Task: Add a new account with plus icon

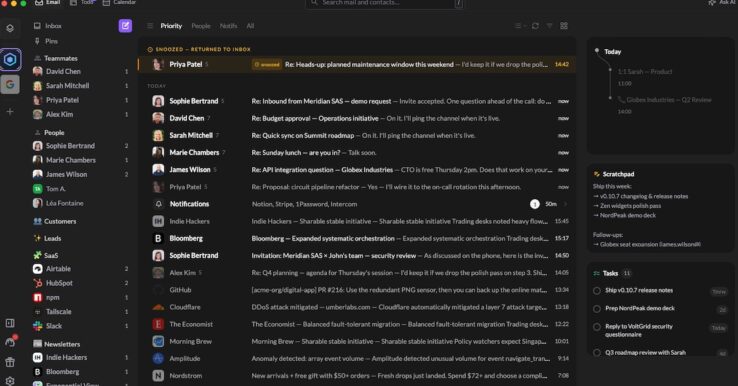Action: point(10,112)
